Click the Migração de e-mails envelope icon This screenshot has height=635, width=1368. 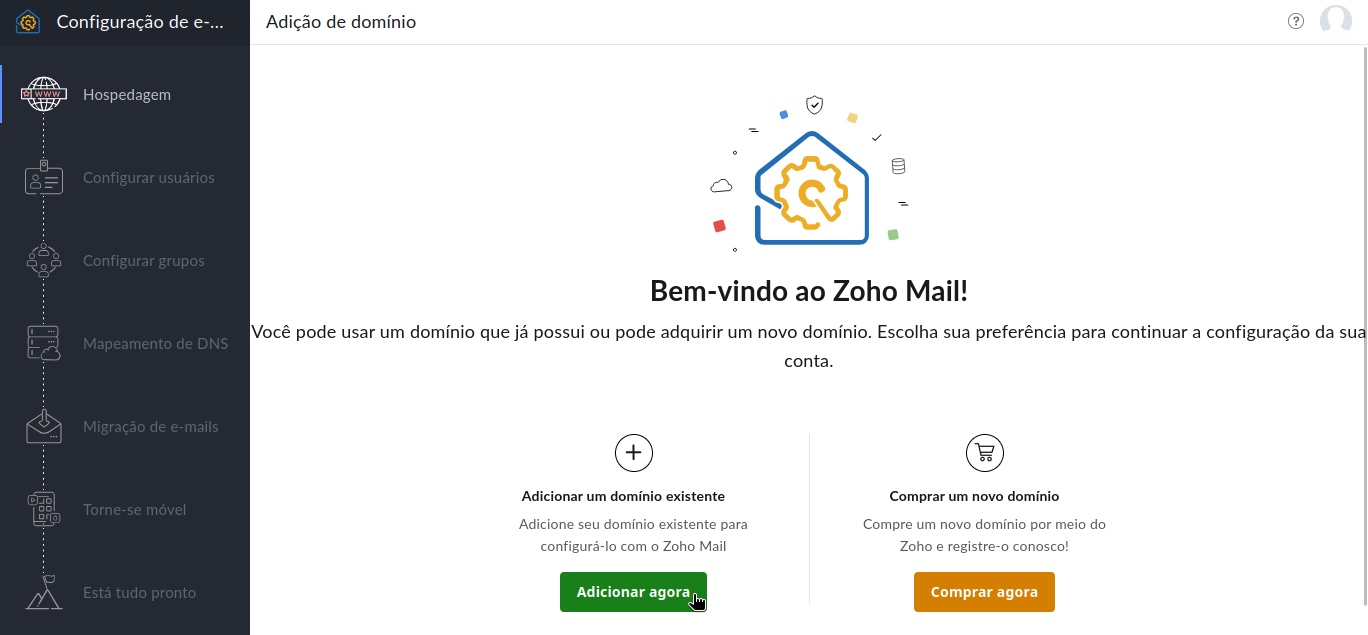44,427
